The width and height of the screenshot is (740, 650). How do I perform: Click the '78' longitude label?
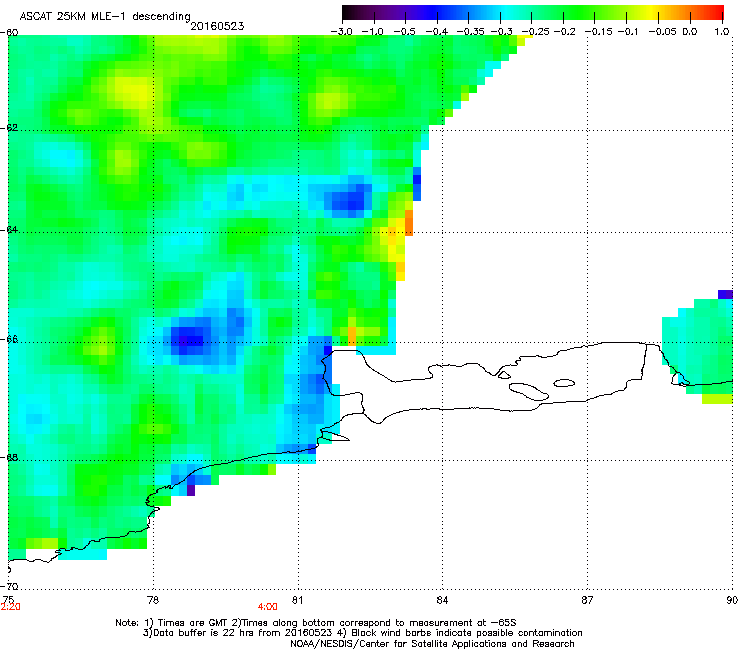click(153, 600)
